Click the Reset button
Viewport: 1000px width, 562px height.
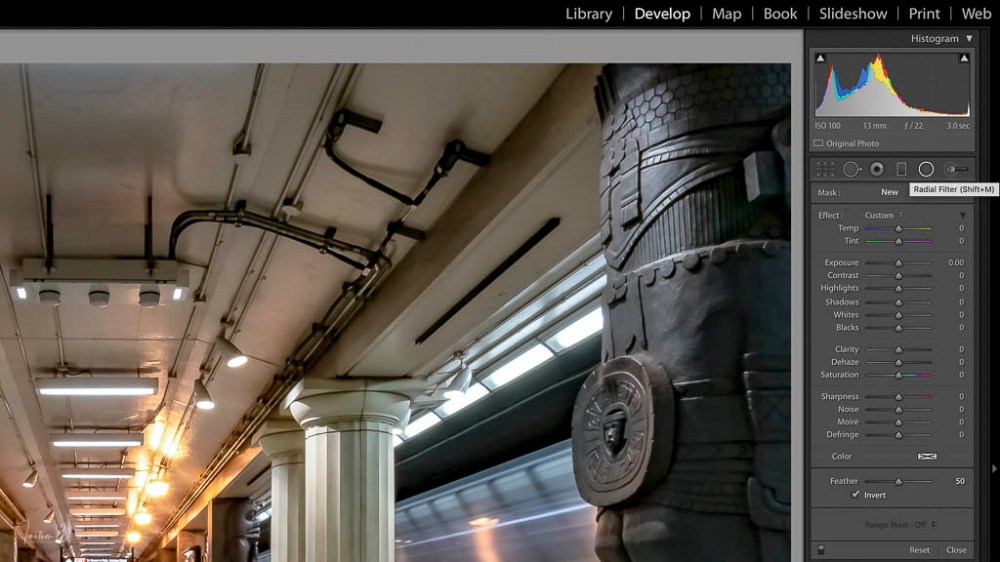pos(919,550)
